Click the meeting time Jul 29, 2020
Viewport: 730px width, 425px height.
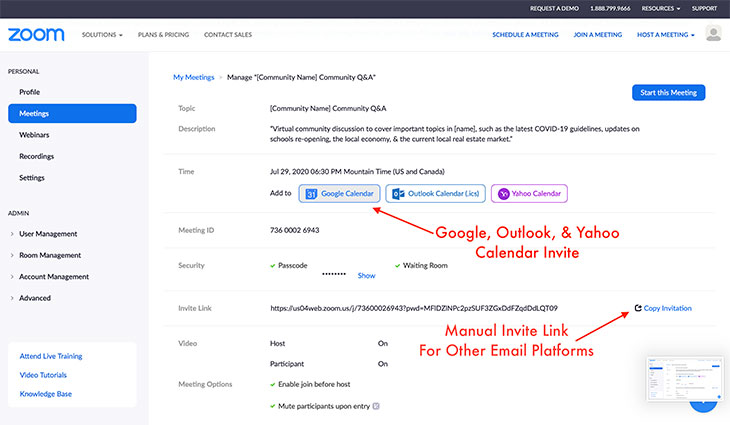(x=357, y=171)
